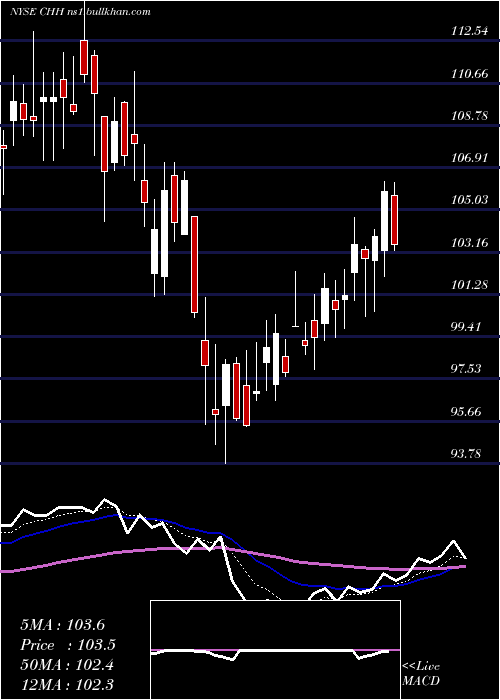Click the 110.66 price label
This screenshot has height=700, width=500.
[470, 74]
